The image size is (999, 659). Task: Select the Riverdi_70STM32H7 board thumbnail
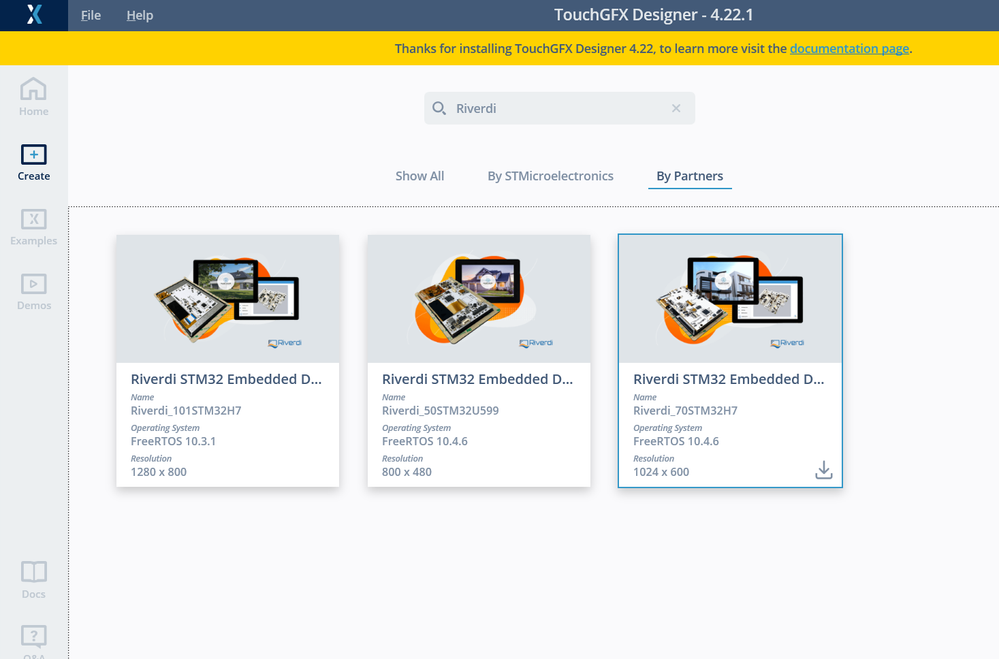tap(730, 299)
